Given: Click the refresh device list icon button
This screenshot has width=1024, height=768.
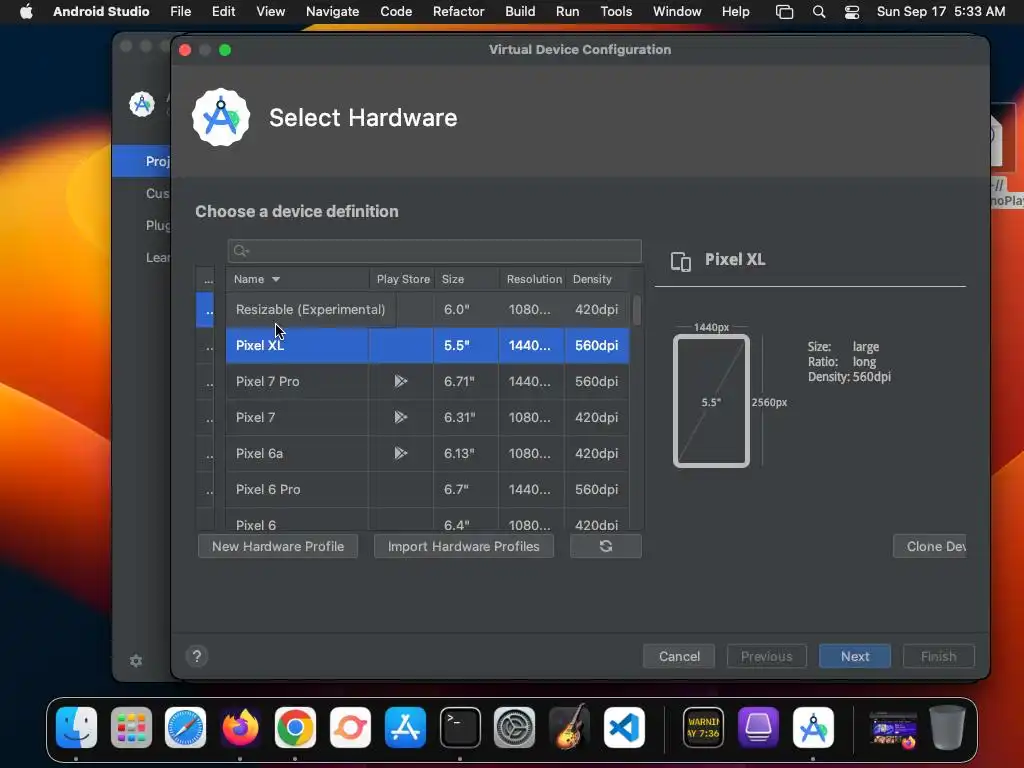Looking at the screenshot, I should tap(605, 546).
